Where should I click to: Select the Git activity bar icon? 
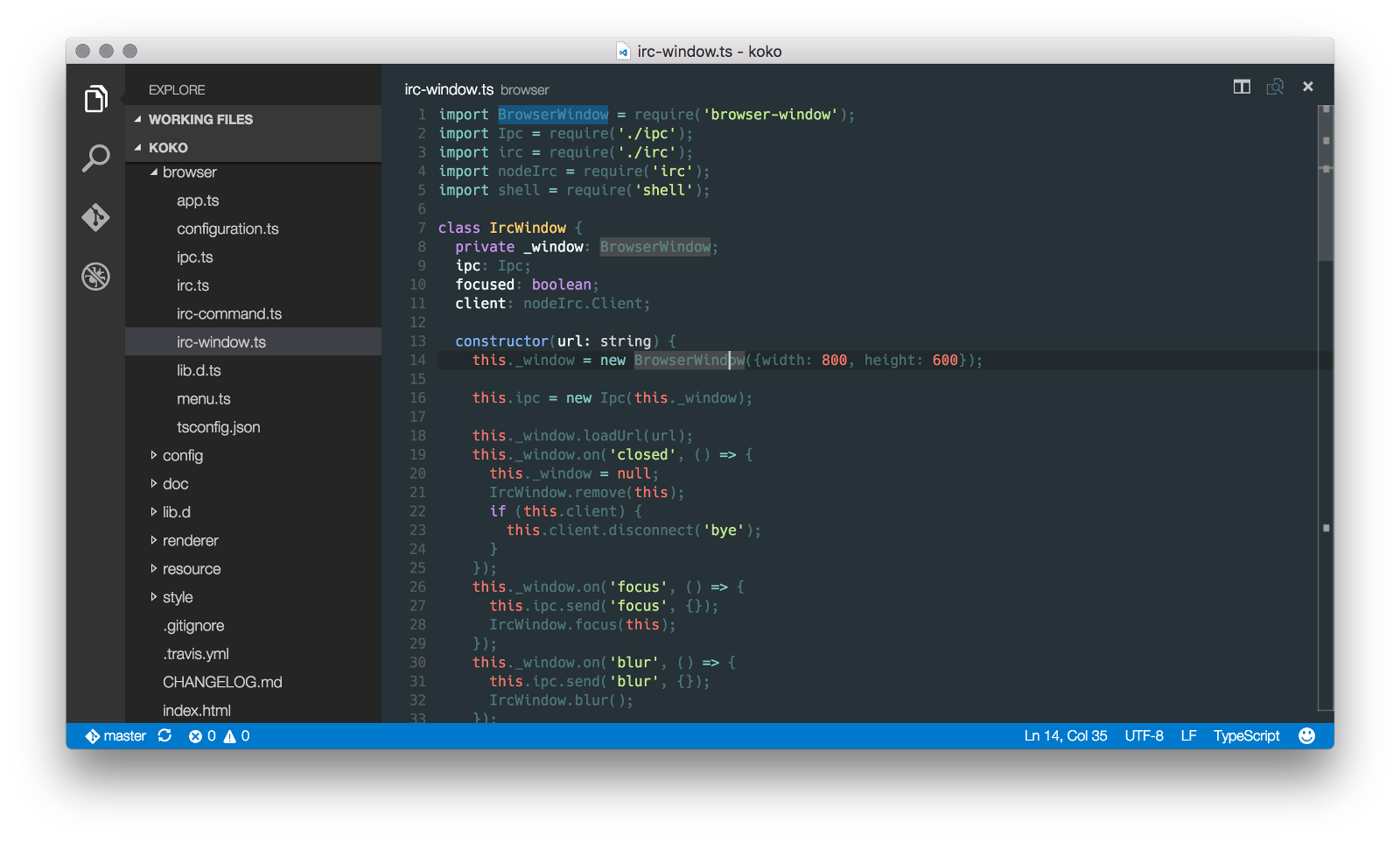point(96,218)
